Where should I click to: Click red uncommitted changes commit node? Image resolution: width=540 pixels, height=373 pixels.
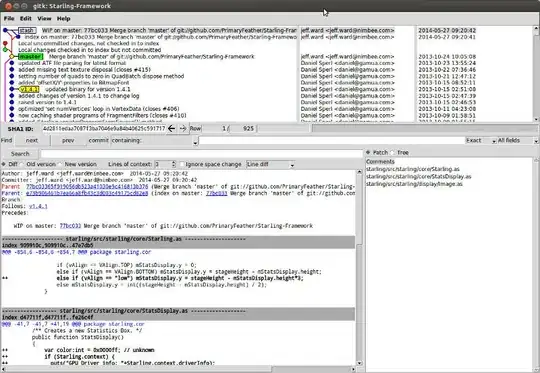pyautogui.click(x=5, y=43)
